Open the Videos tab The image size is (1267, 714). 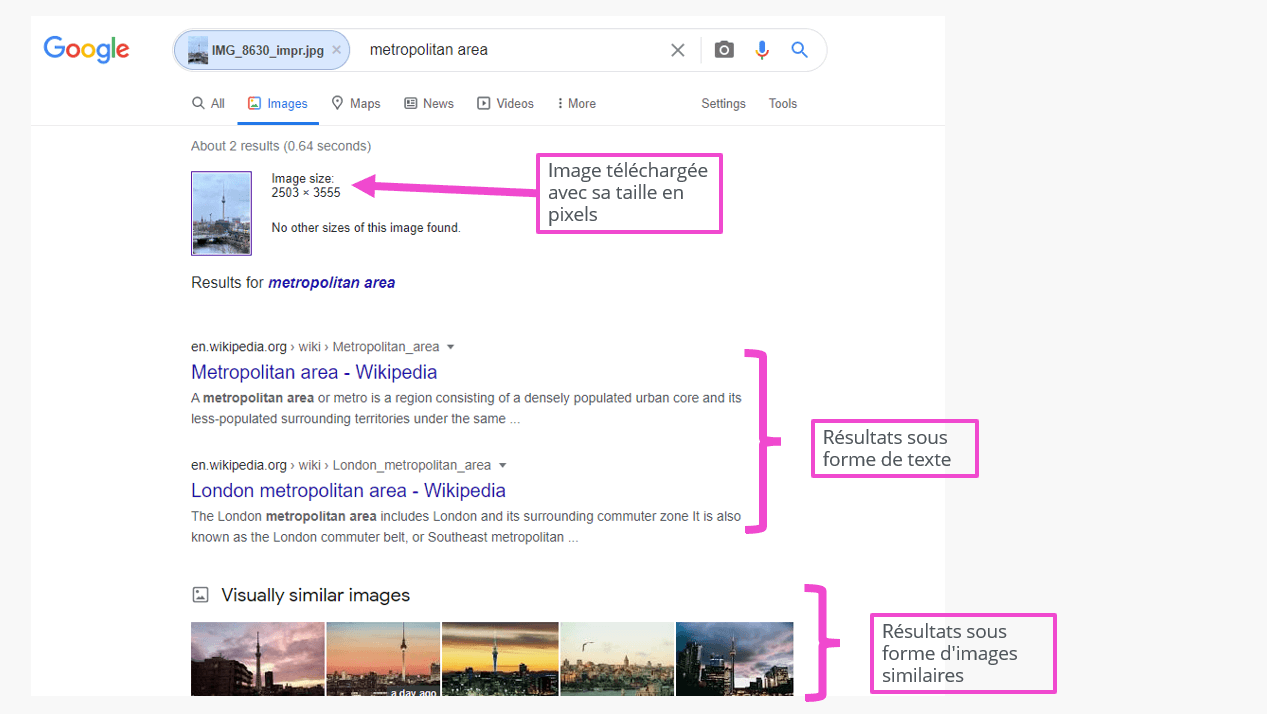coord(505,104)
